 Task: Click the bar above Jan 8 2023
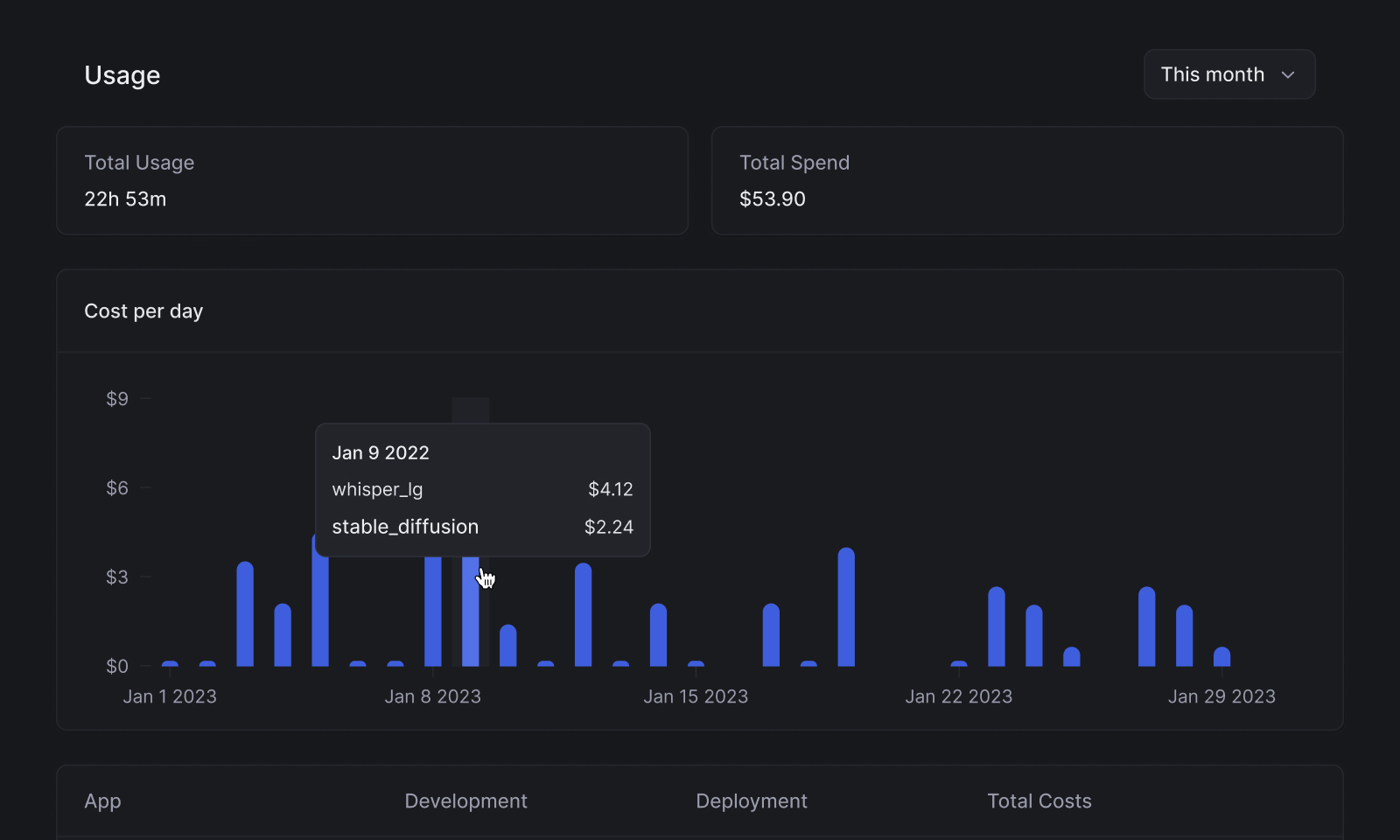[433, 611]
